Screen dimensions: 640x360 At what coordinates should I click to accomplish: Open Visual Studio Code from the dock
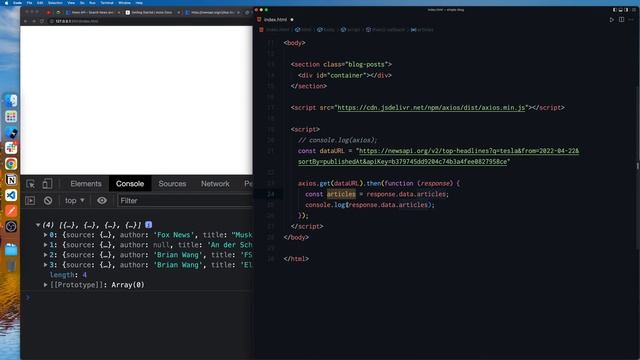pos(11,195)
